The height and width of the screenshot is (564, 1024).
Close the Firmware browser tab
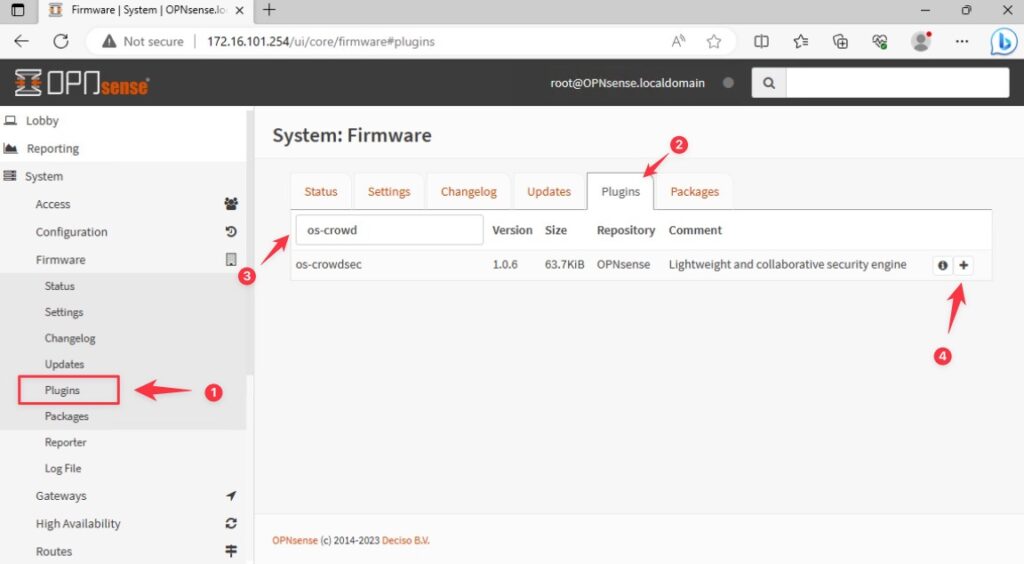click(x=239, y=10)
